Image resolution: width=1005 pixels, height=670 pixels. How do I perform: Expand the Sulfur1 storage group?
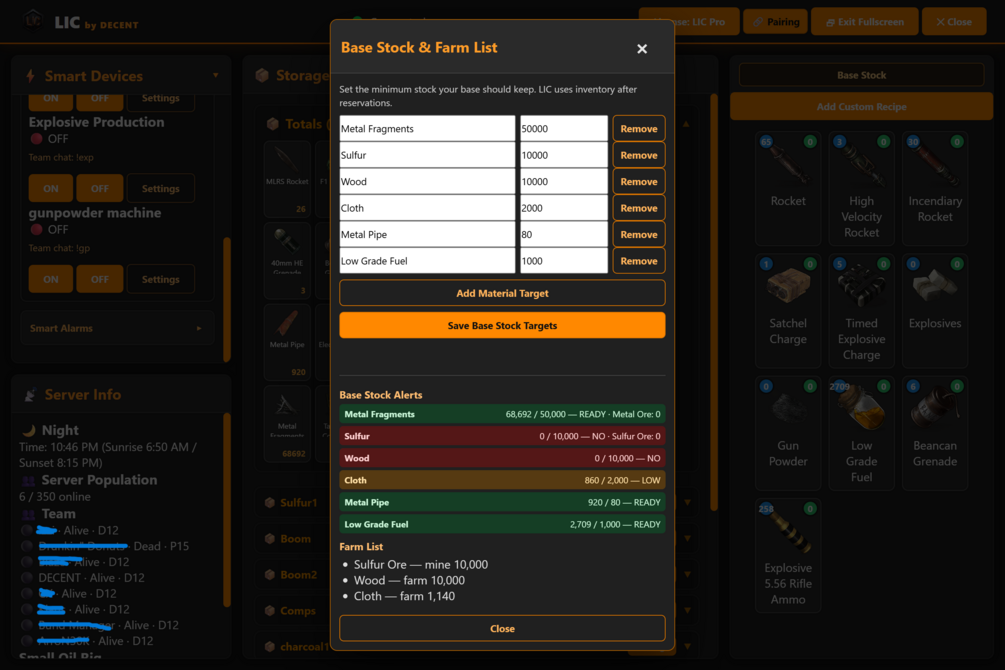688,503
